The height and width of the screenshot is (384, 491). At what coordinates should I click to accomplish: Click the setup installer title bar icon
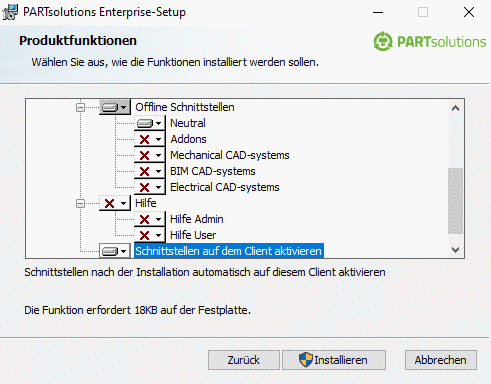coord(10,12)
